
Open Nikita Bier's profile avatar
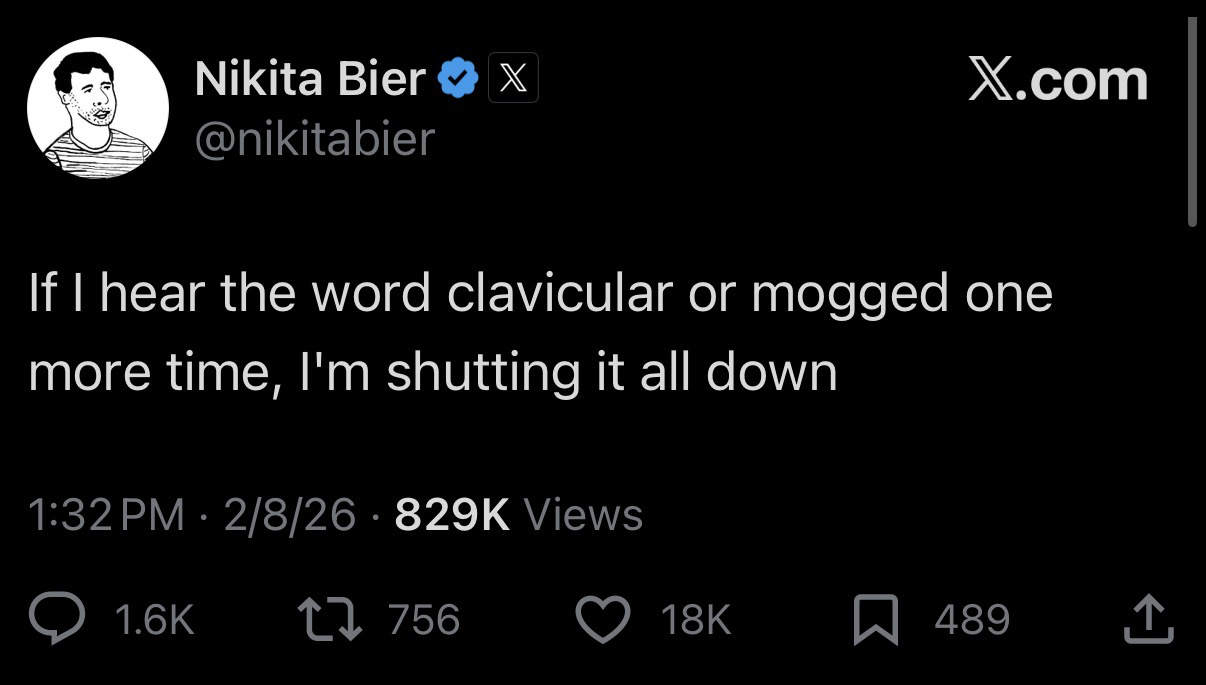98,108
